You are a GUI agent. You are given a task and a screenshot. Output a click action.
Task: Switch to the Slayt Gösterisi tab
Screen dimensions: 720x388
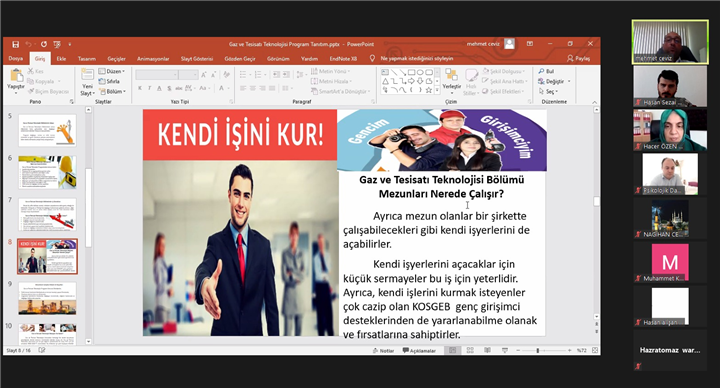pyautogui.click(x=197, y=59)
